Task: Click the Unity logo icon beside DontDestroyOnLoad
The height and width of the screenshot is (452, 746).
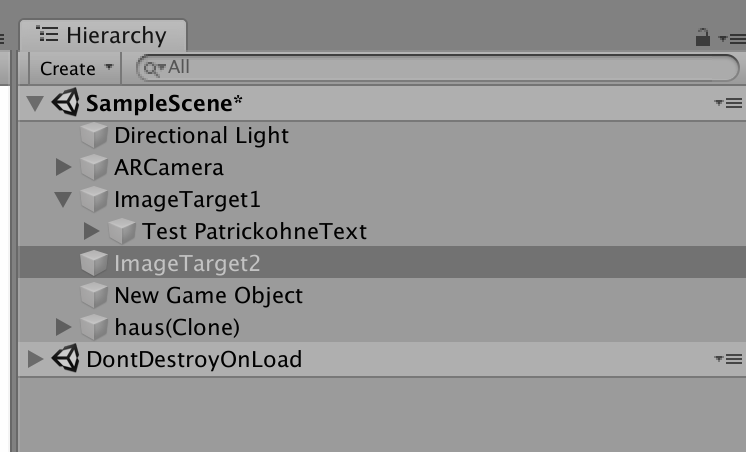Action: pyautogui.click(x=66, y=359)
